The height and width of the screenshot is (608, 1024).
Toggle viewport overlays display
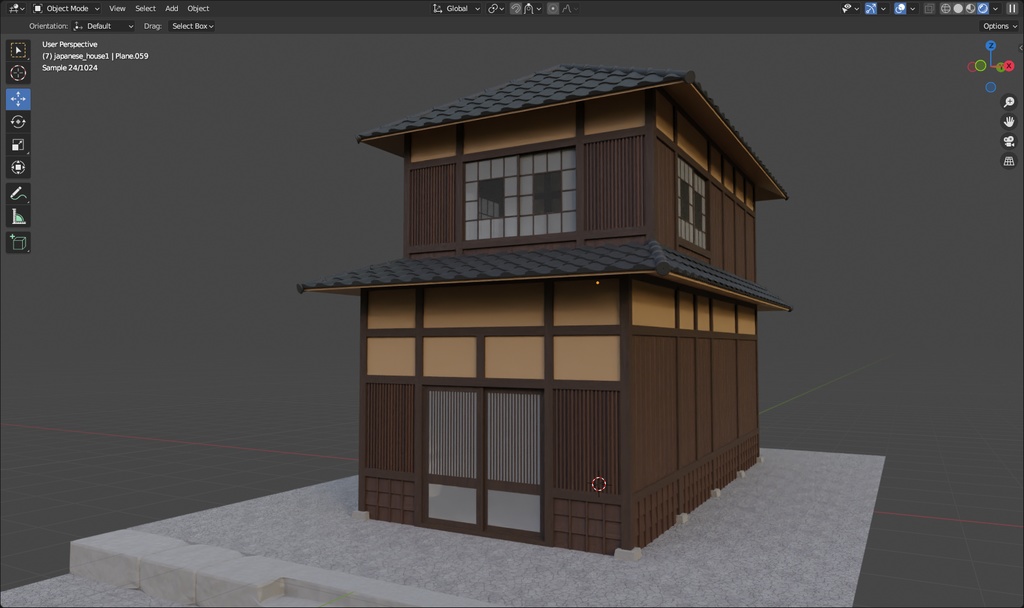point(900,8)
